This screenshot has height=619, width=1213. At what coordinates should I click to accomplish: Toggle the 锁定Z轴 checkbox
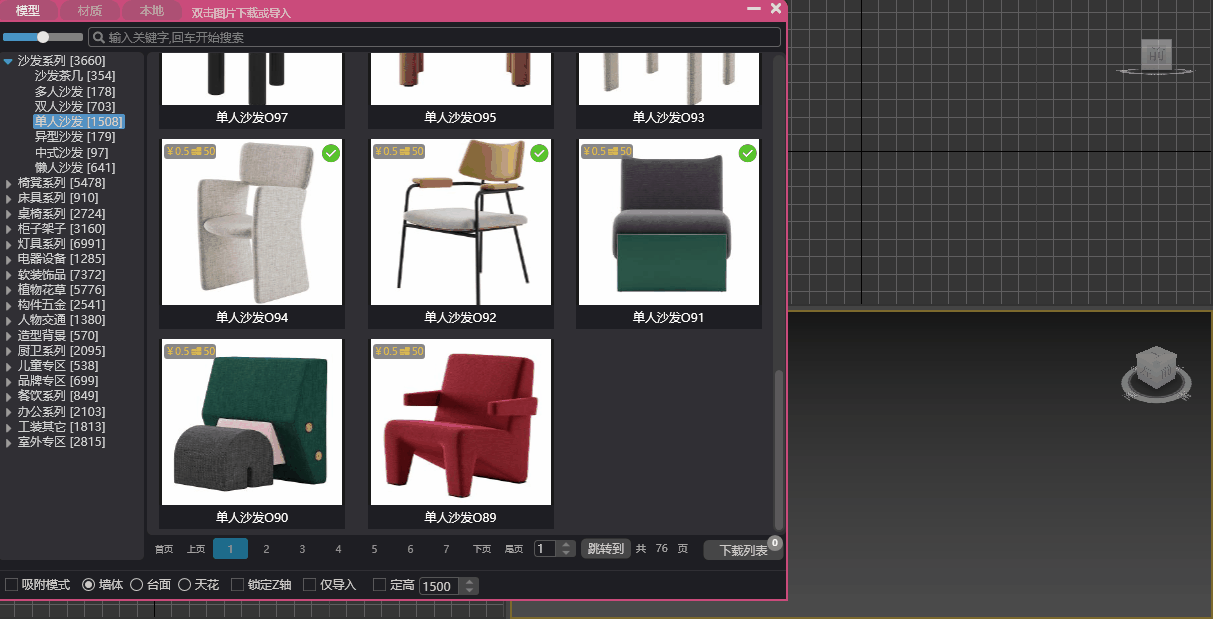click(237, 584)
